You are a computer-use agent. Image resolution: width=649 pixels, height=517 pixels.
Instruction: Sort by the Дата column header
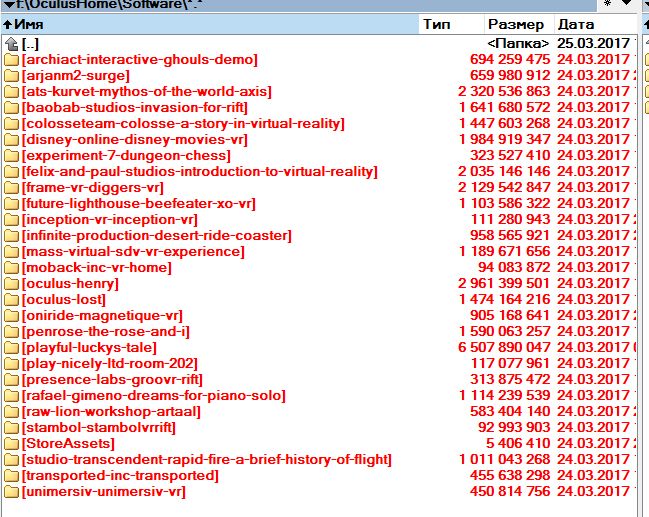point(596,24)
